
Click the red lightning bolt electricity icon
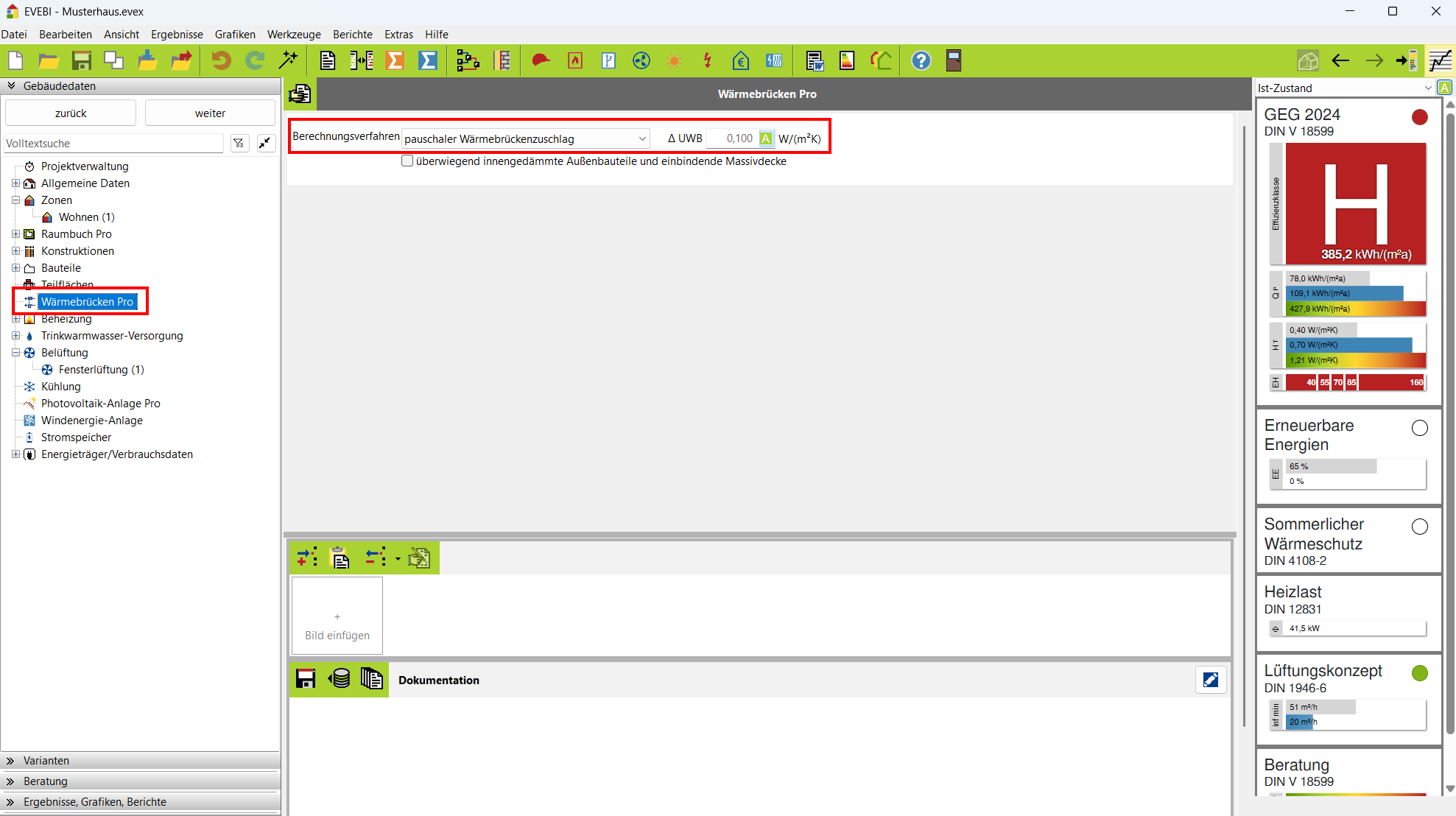tap(707, 60)
